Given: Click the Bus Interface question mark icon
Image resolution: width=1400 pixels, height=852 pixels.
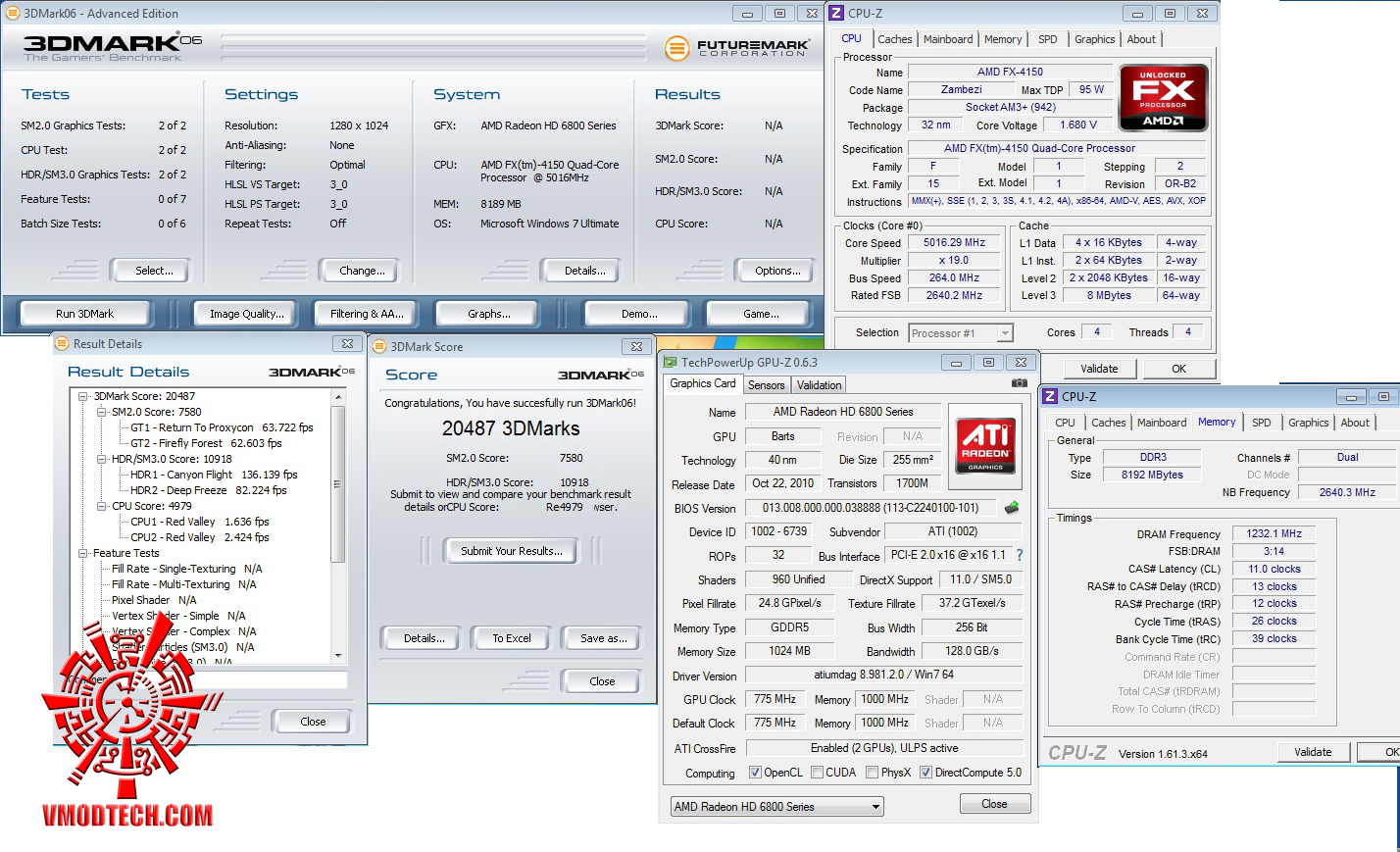Looking at the screenshot, I should click(x=1020, y=555).
